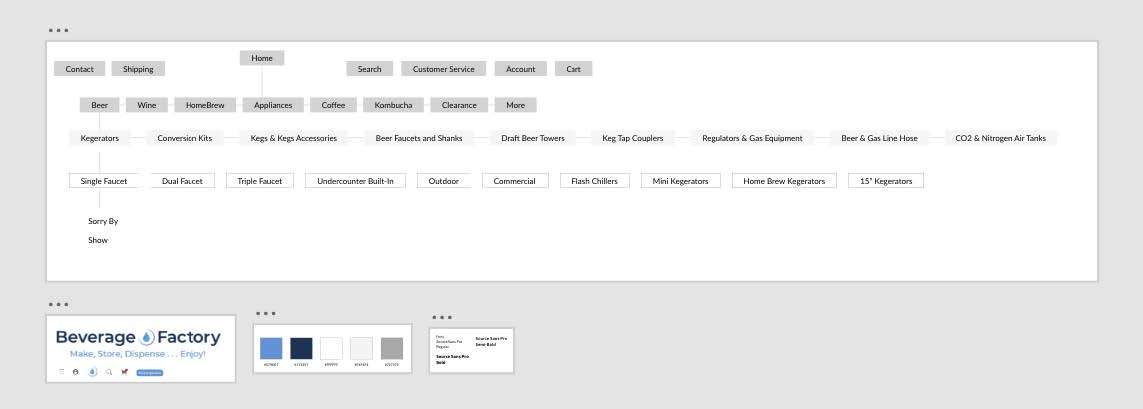Click the magnifier search icon under the logo
Viewport: 1143px width, 409px height.
coord(109,372)
